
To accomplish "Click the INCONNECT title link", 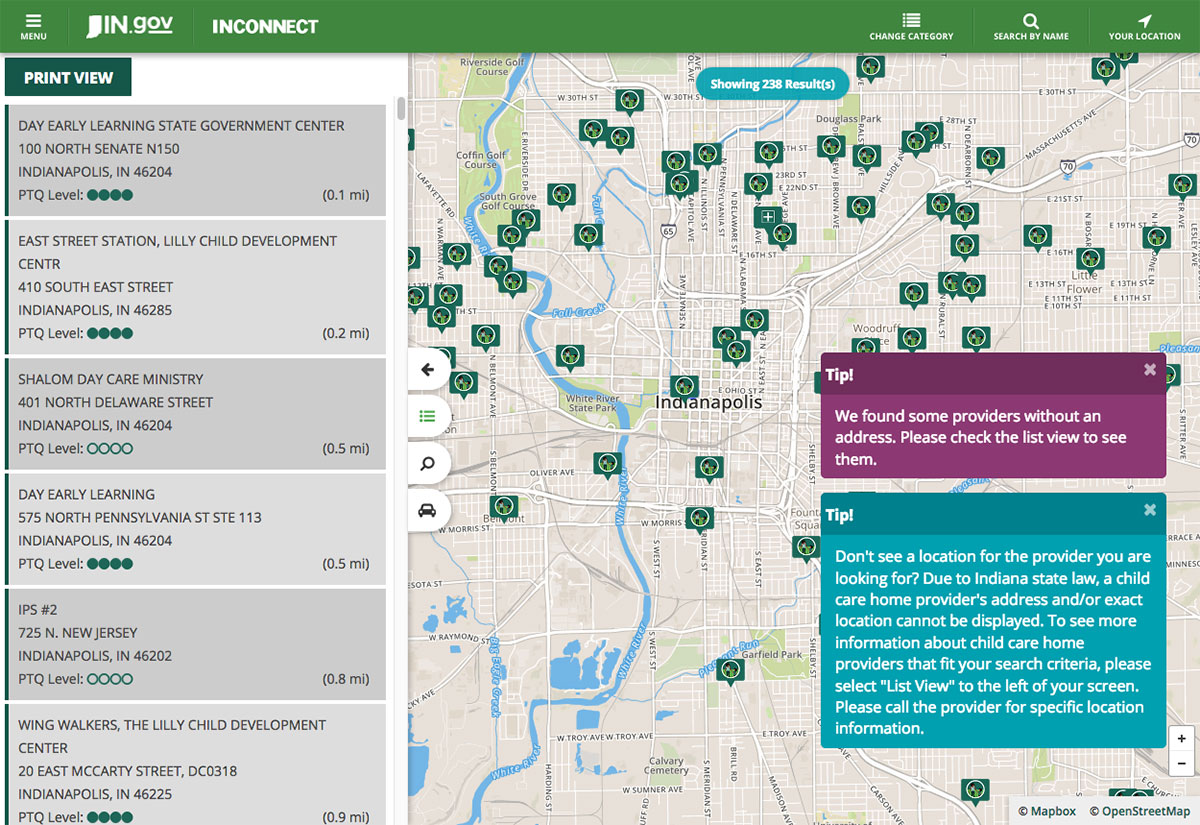I will pos(265,27).
